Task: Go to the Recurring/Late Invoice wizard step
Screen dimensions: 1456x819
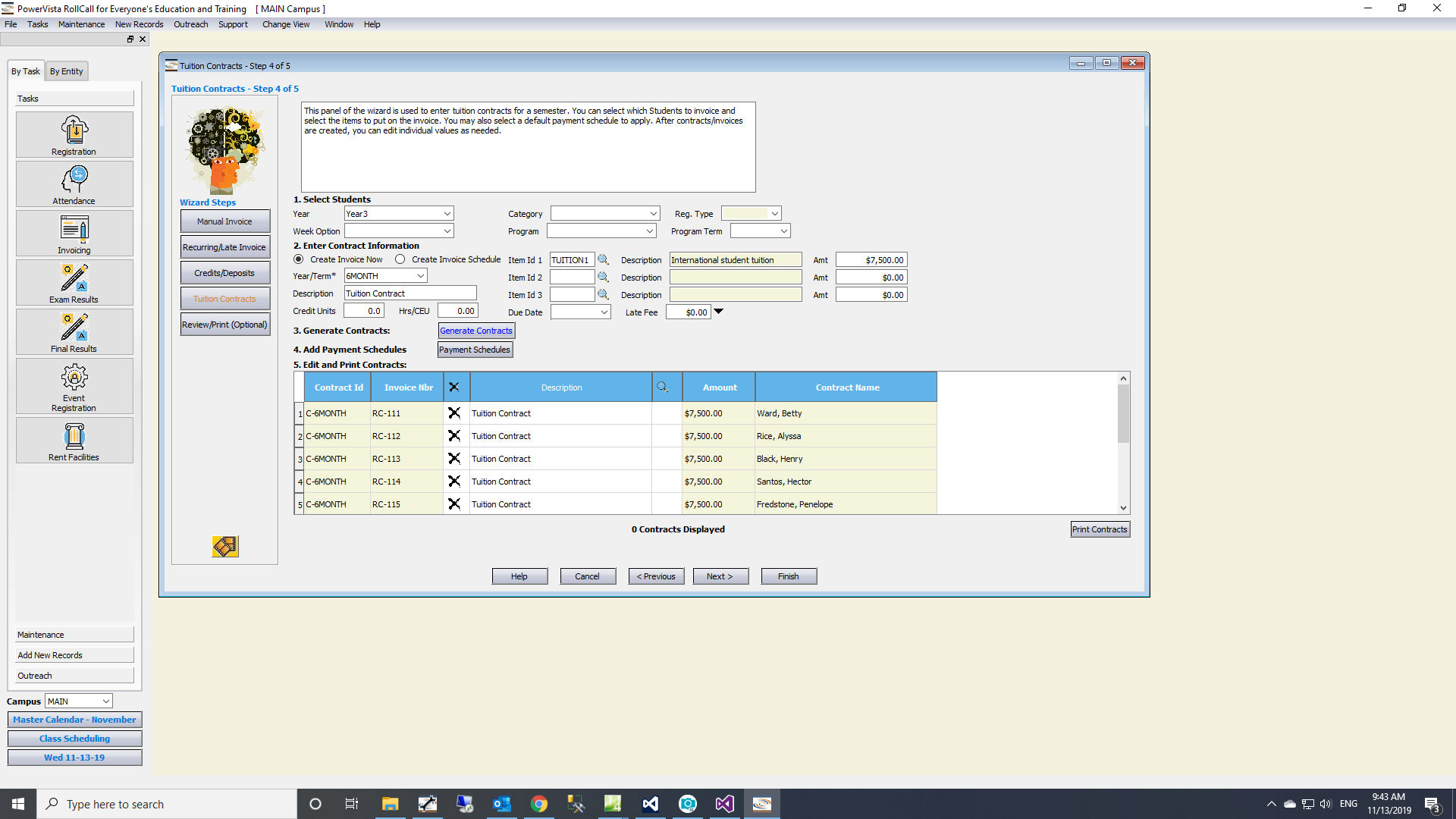Action: 225,247
